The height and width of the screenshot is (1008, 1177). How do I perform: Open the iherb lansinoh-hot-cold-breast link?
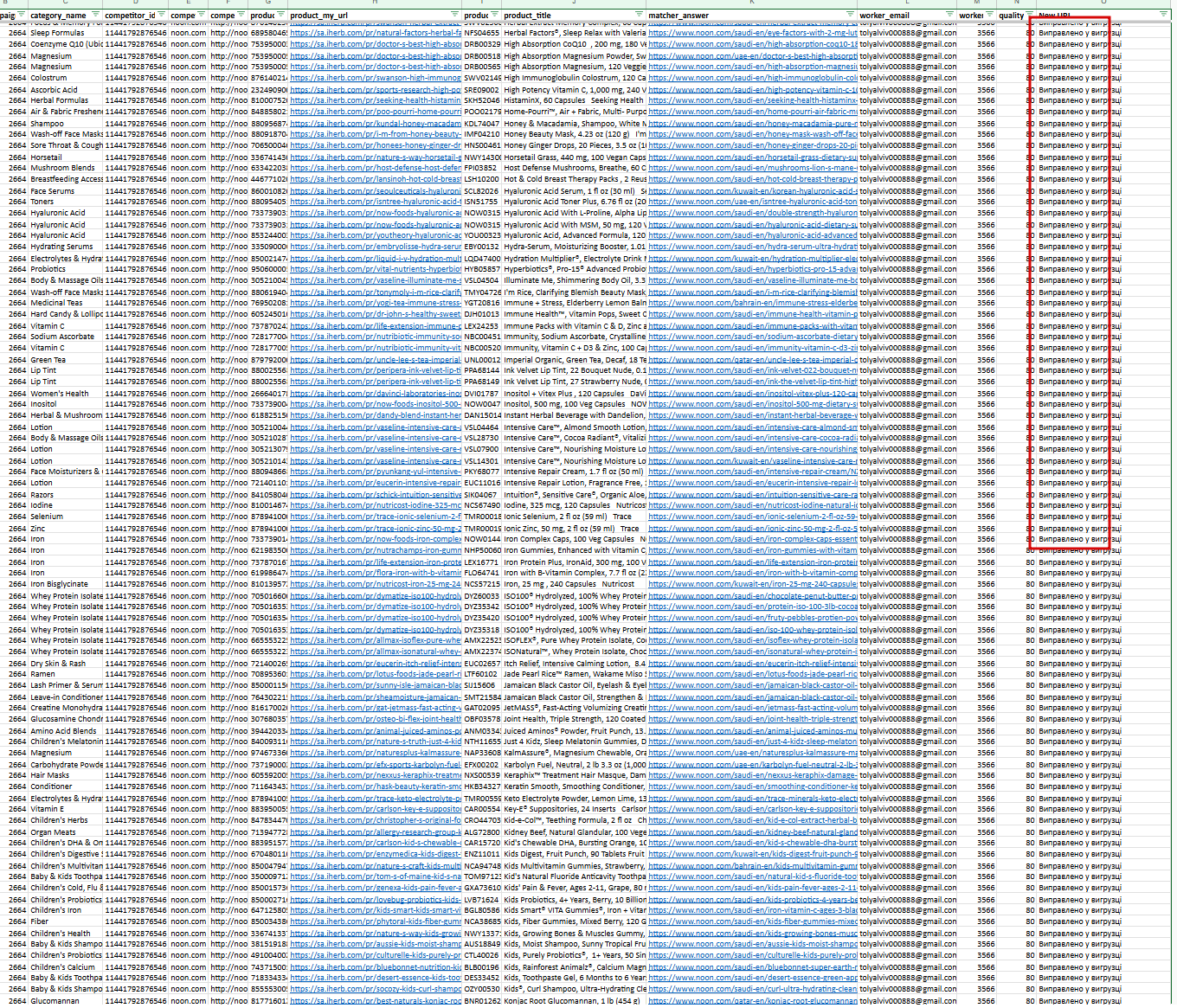tap(376, 179)
